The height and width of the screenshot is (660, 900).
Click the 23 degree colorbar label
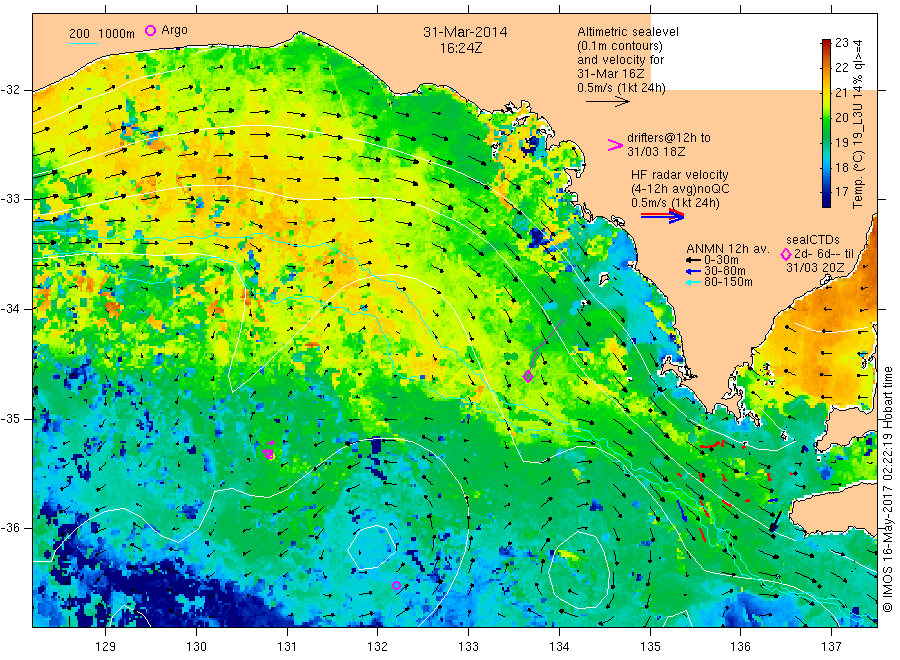coord(841,42)
